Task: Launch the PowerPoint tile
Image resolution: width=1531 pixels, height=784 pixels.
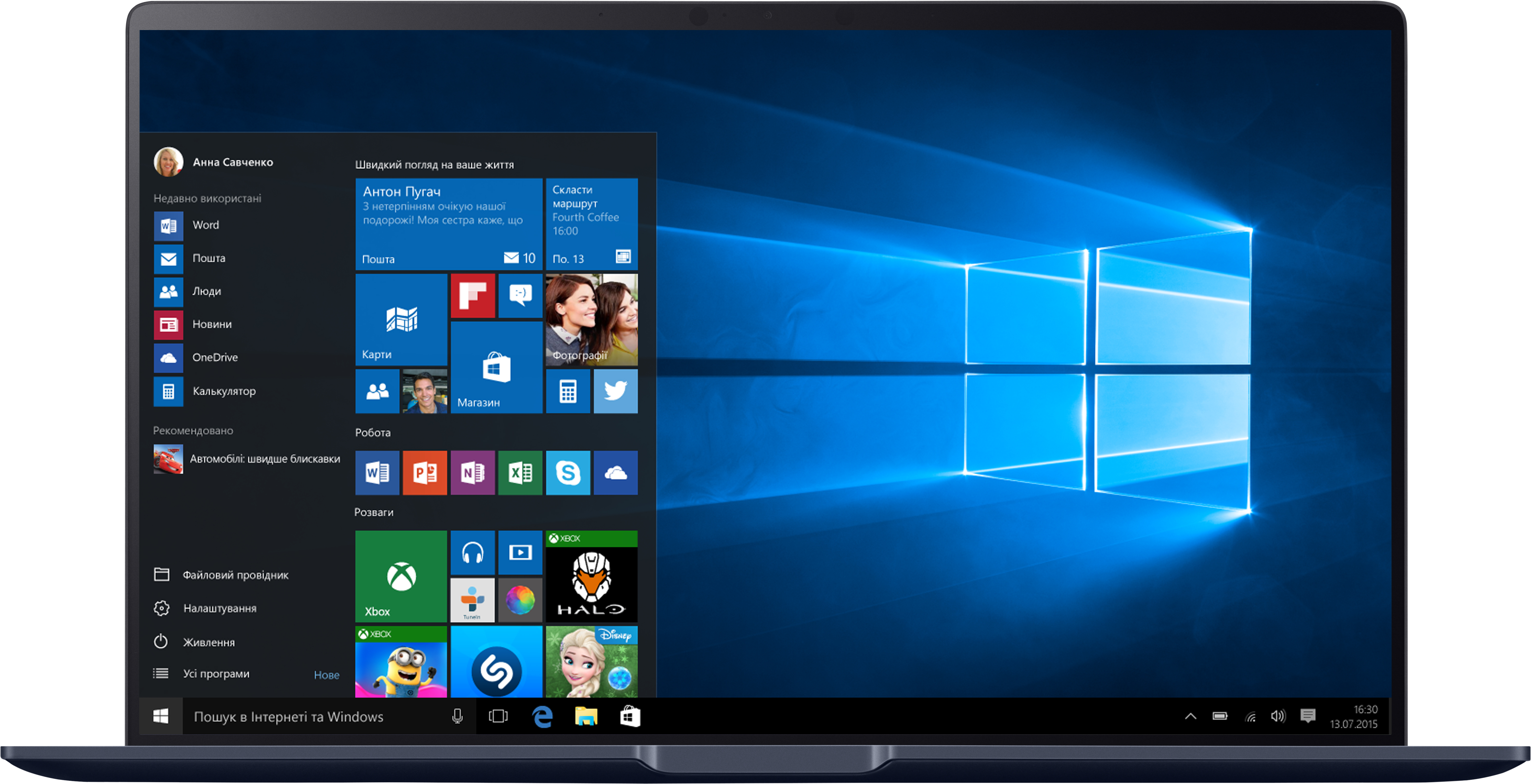Action: coord(425,473)
